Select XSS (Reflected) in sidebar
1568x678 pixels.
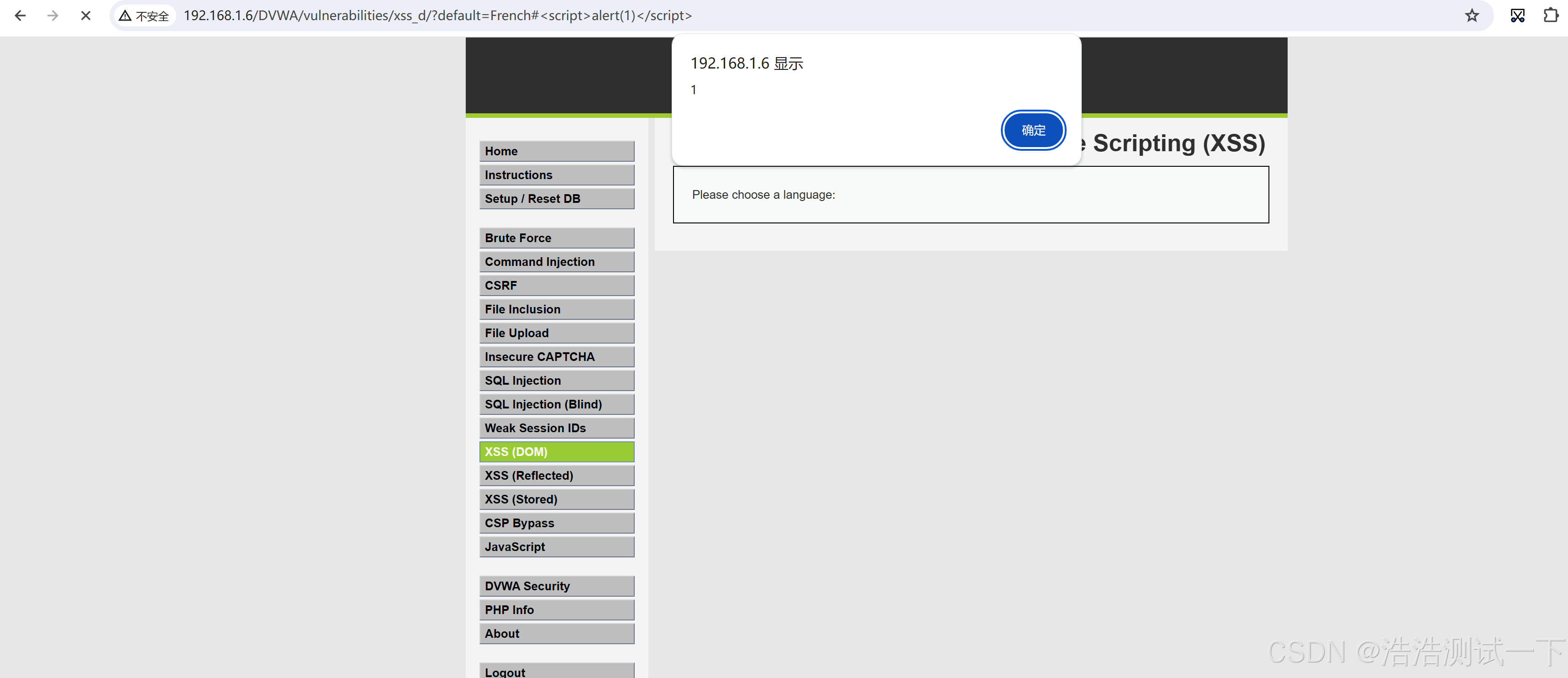tap(556, 476)
